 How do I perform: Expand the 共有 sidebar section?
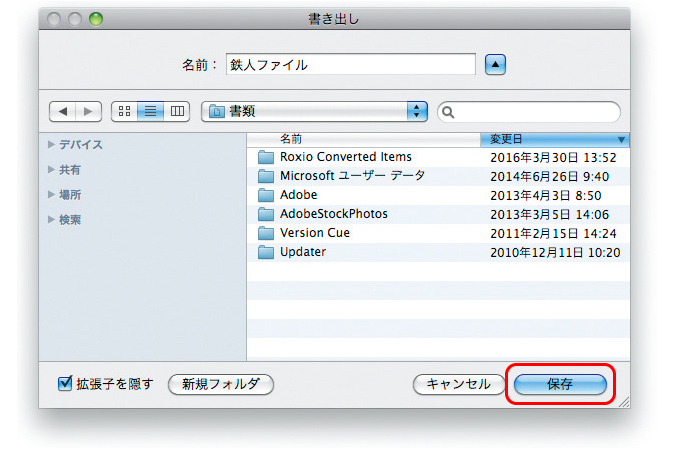click(52, 170)
